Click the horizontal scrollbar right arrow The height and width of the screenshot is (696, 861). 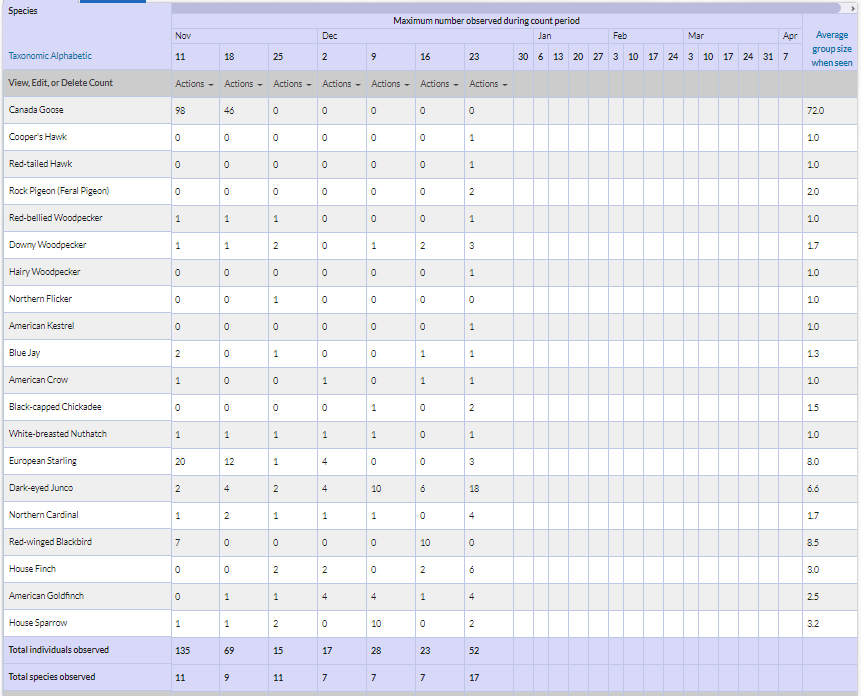(x=852, y=8)
